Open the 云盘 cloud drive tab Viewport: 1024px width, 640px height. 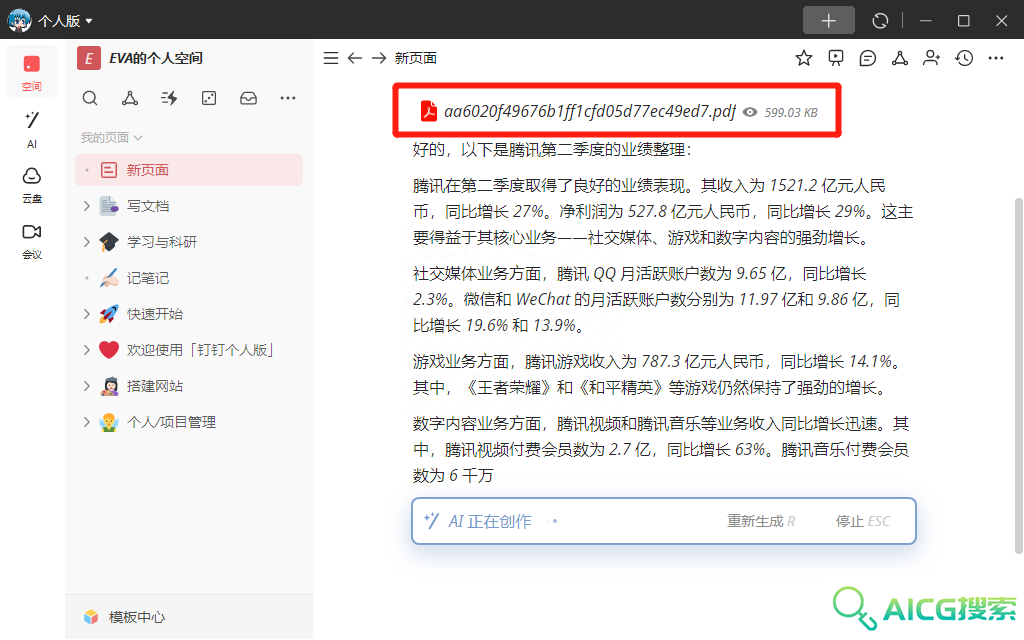pos(31,185)
